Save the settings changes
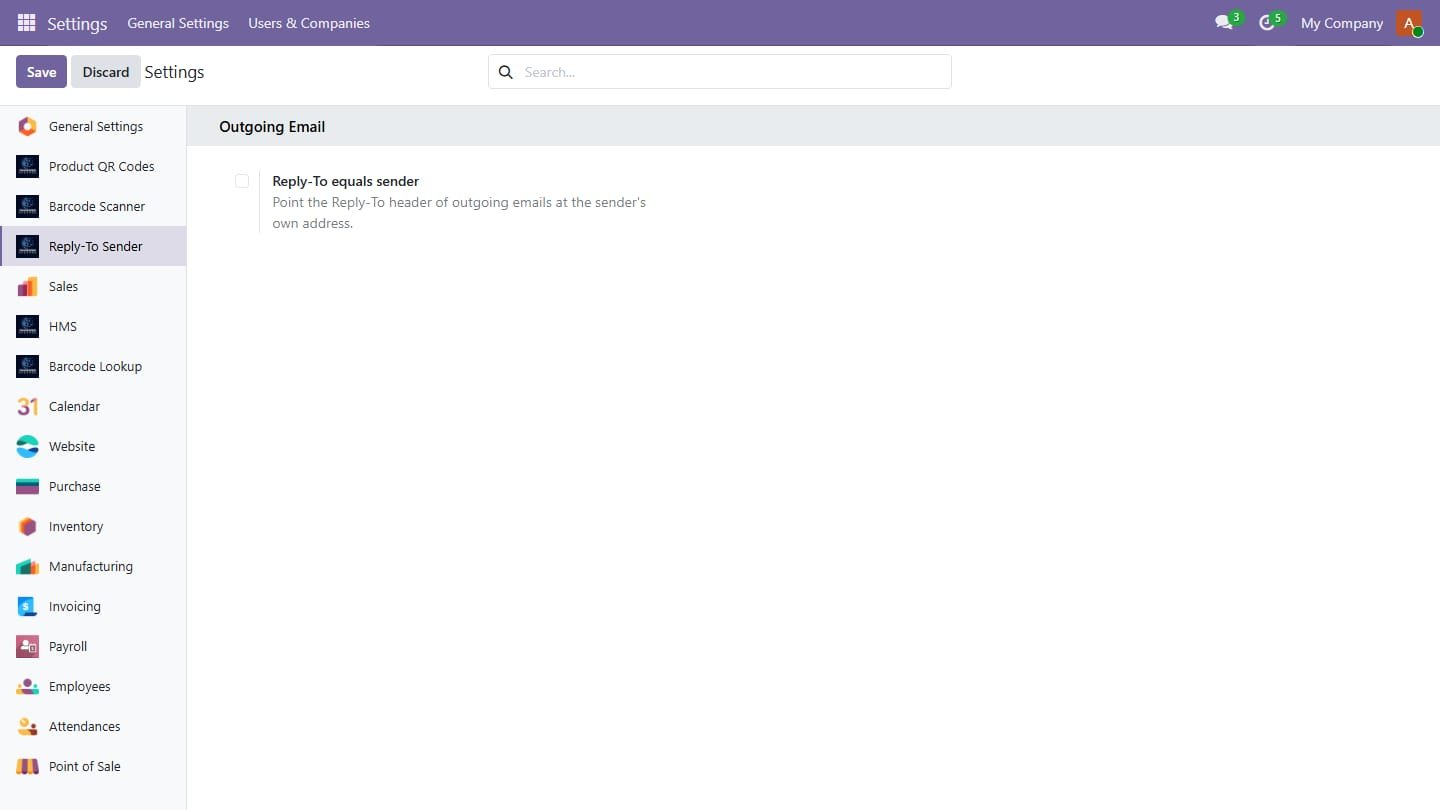Viewport: 1440px width, 810px height. [41, 72]
